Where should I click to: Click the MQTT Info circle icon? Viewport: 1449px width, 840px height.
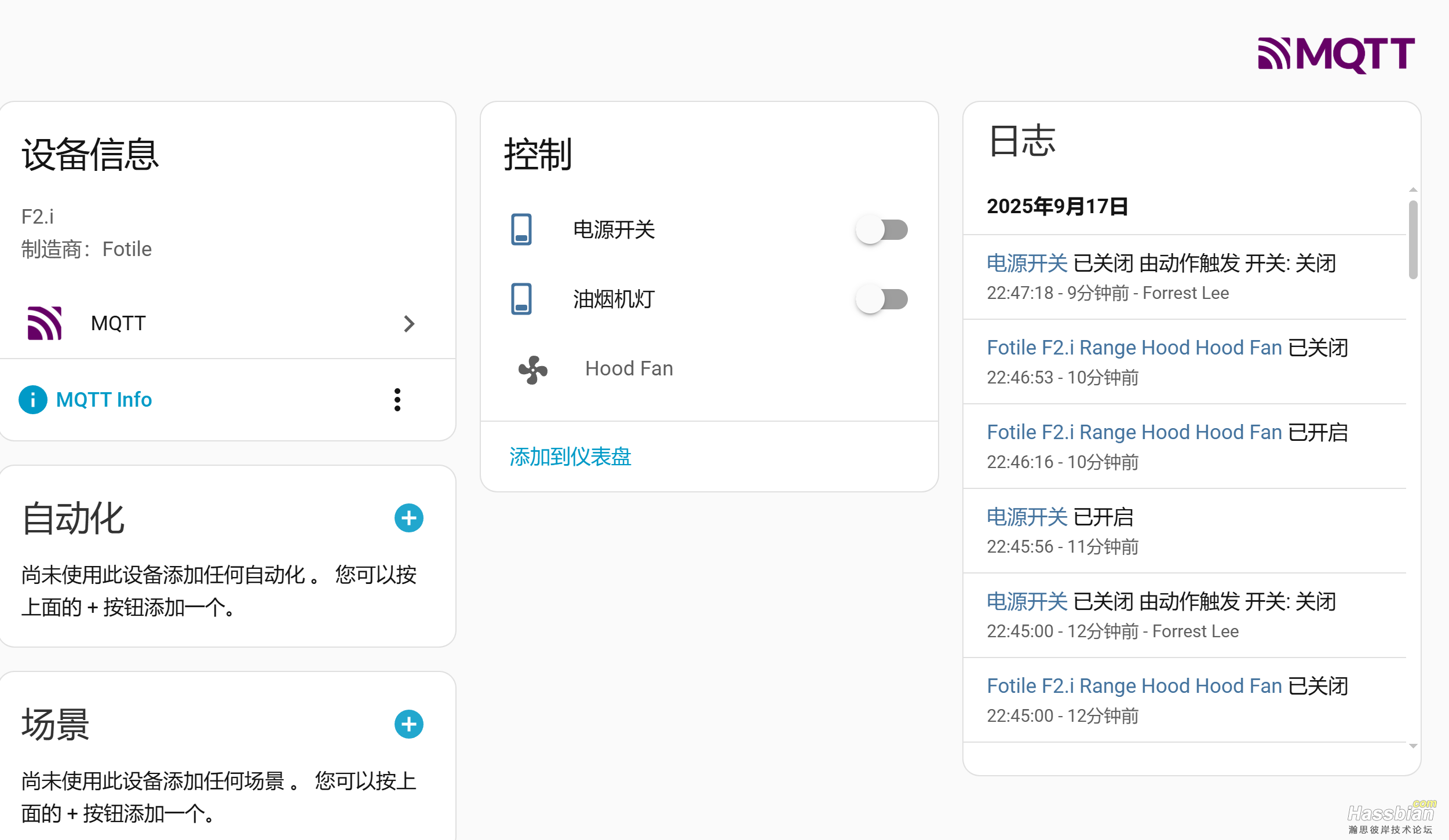[x=33, y=400]
